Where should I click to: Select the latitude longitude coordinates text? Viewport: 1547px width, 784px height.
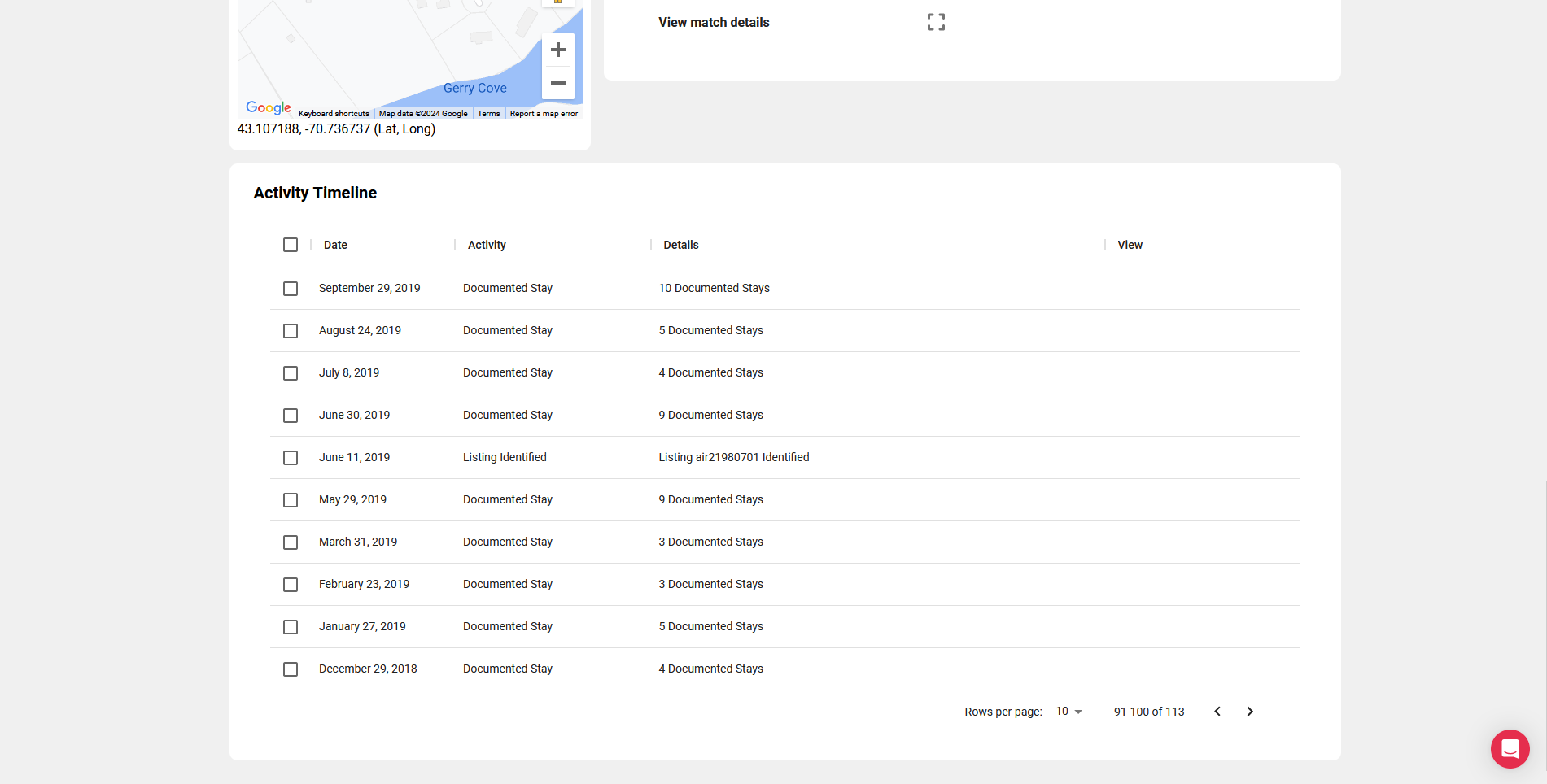click(x=336, y=128)
